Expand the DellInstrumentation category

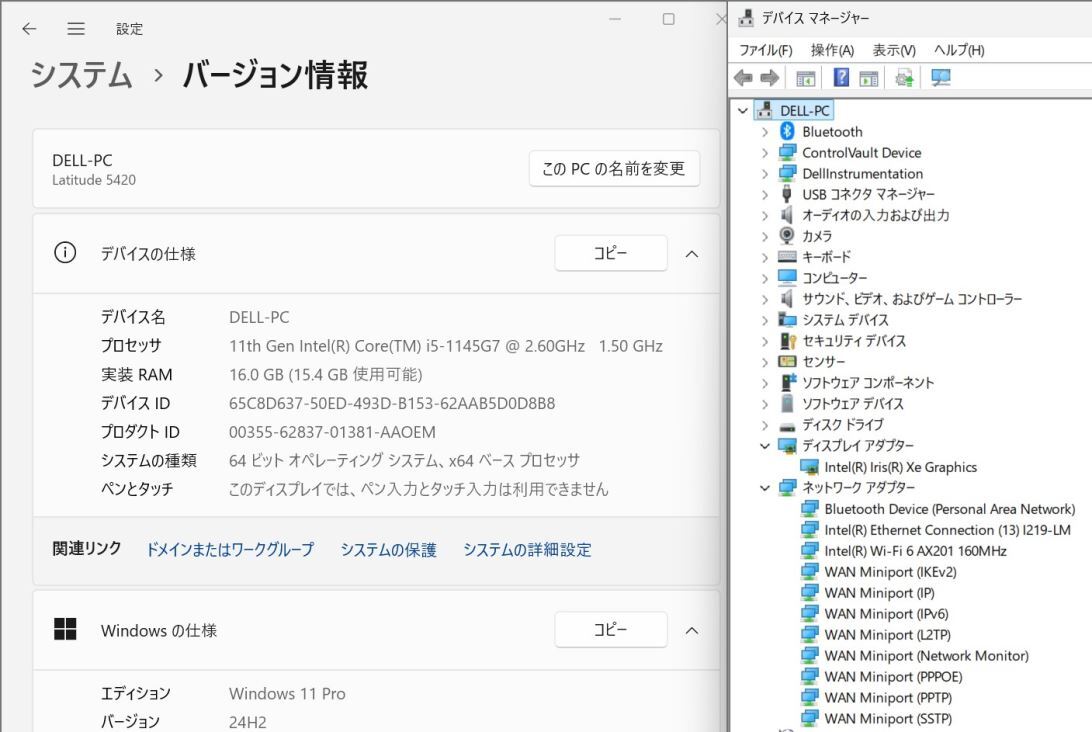coord(765,173)
